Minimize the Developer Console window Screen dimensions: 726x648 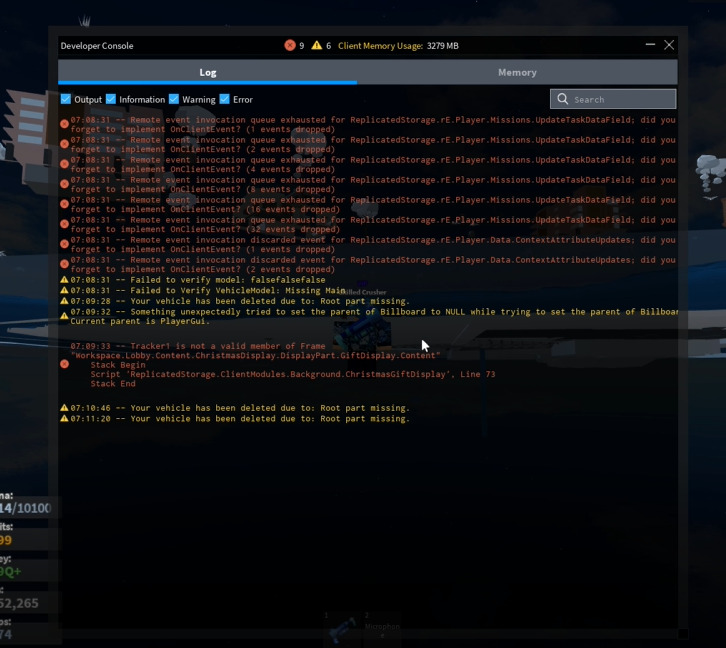[651, 45]
